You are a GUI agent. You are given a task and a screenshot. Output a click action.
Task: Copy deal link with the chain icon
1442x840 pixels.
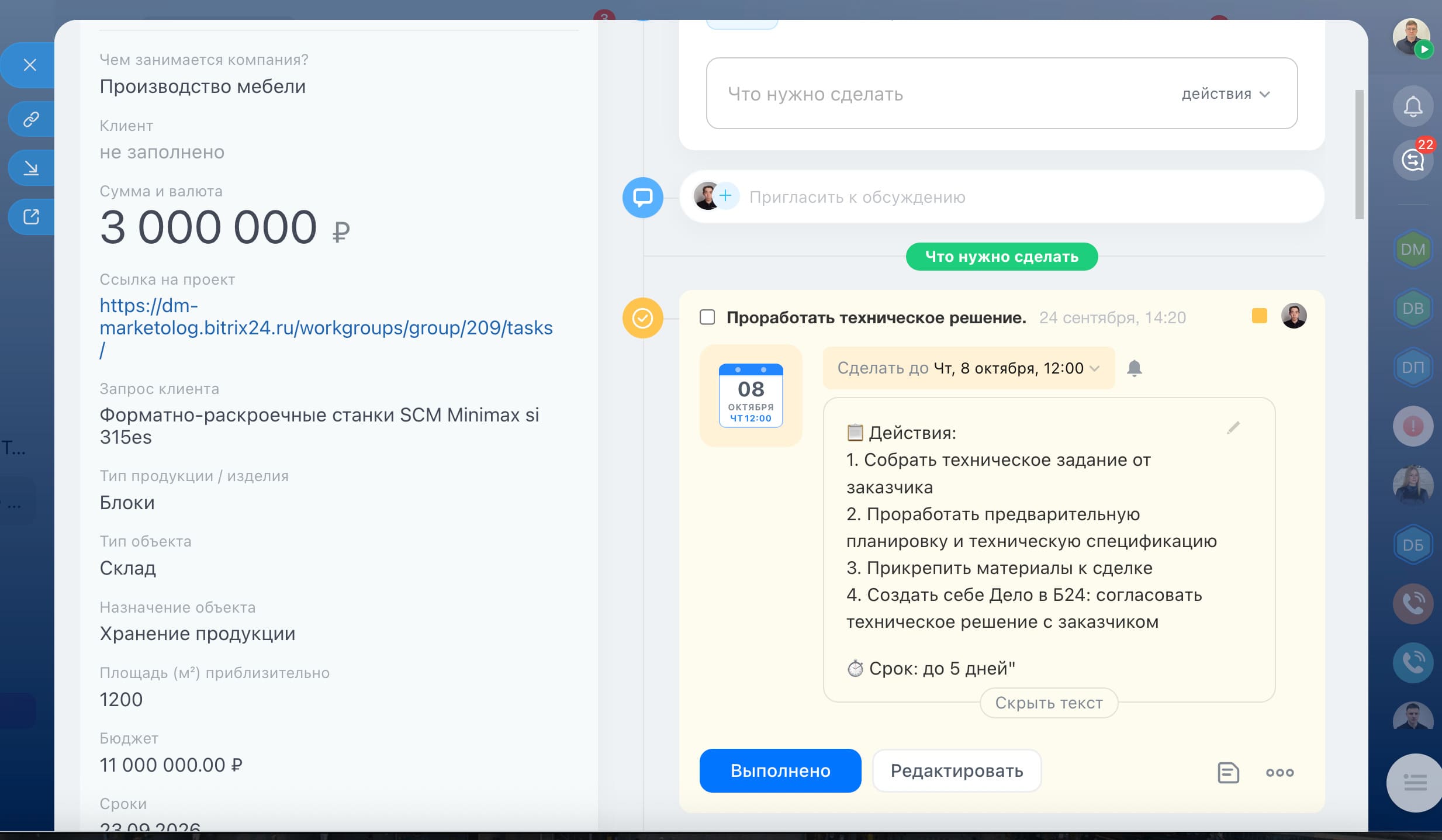tap(31, 119)
